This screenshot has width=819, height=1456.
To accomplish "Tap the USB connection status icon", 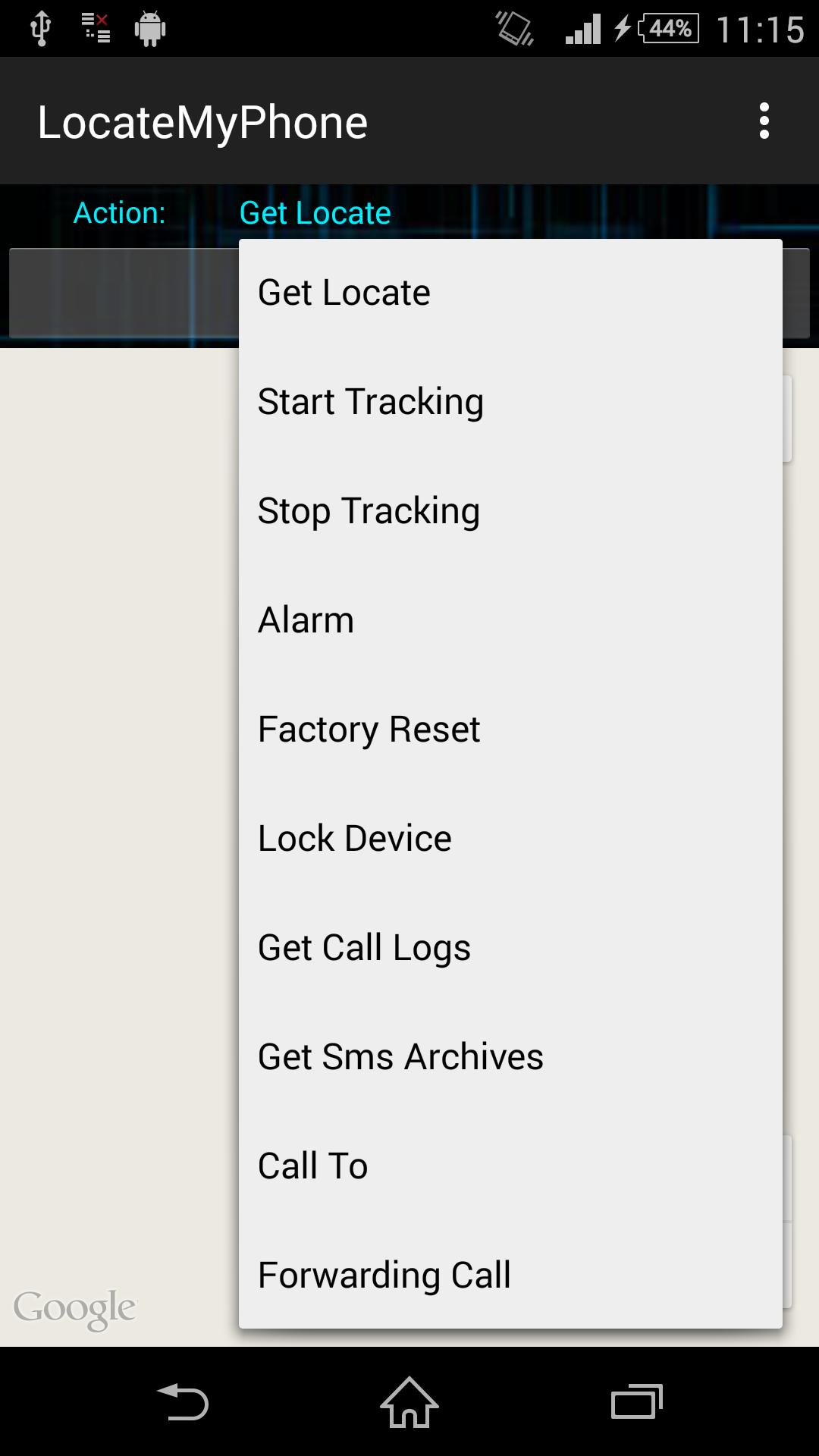I will pos(40,29).
